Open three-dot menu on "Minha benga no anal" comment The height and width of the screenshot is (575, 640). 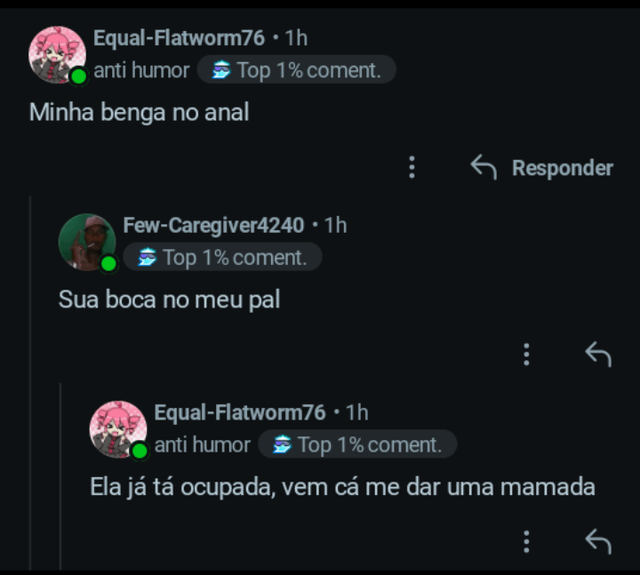[x=411, y=167]
